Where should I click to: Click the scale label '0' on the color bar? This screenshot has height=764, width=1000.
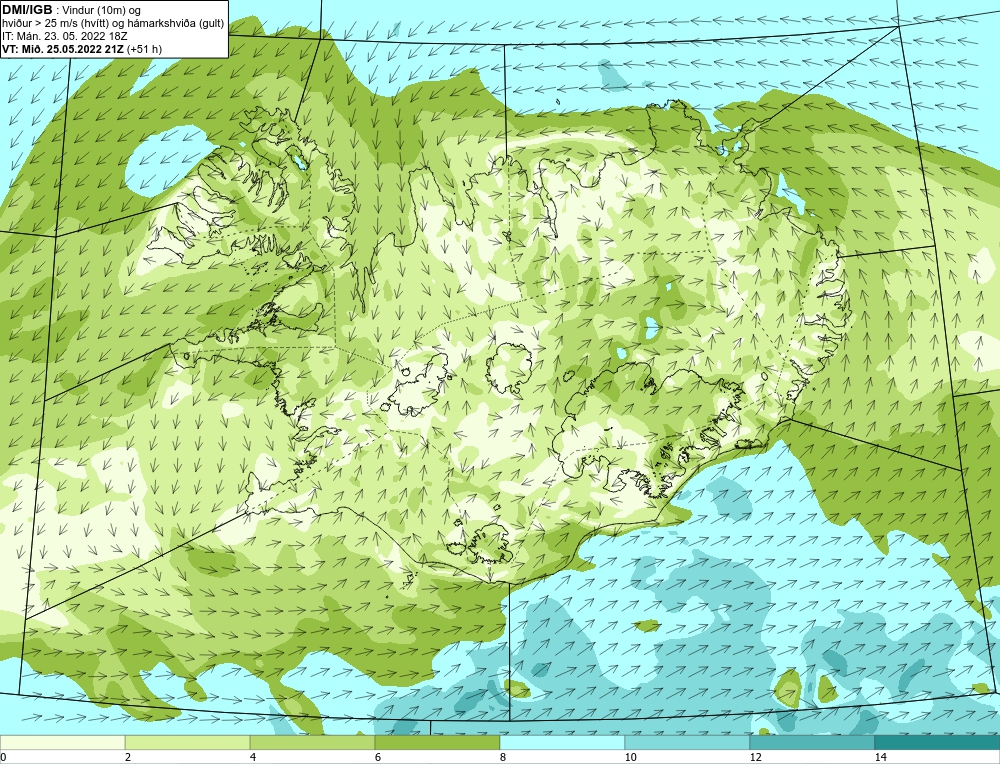(x=3, y=758)
